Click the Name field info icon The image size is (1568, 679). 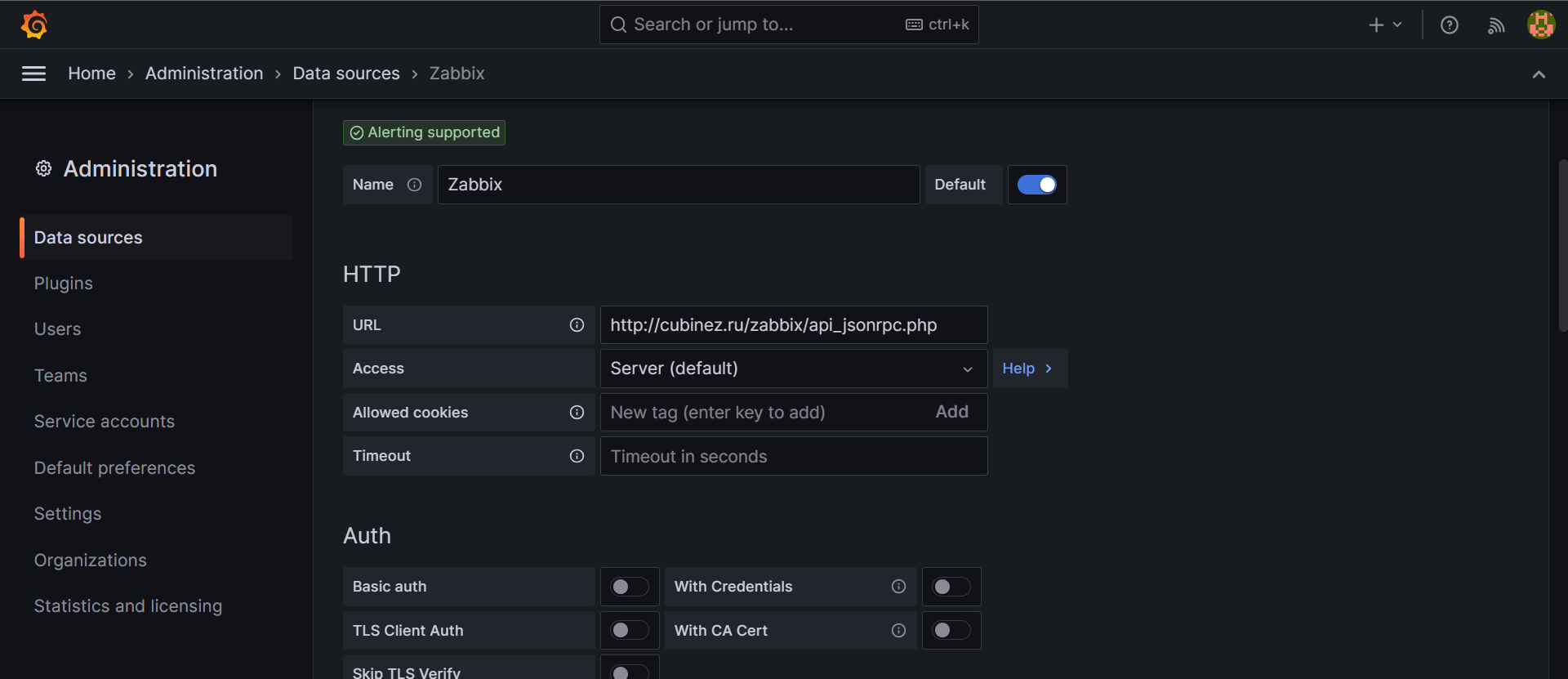(x=414, y=185)
